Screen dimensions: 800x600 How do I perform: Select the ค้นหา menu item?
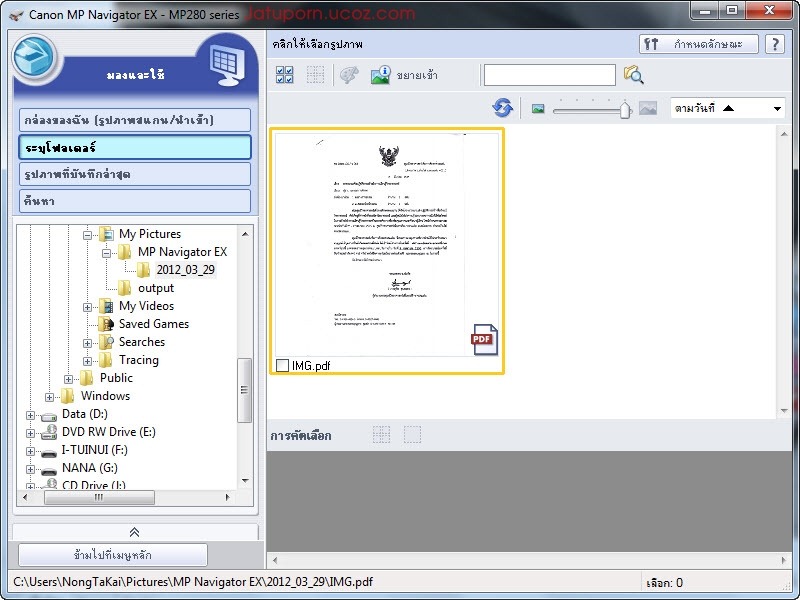(x=135, y=201)
